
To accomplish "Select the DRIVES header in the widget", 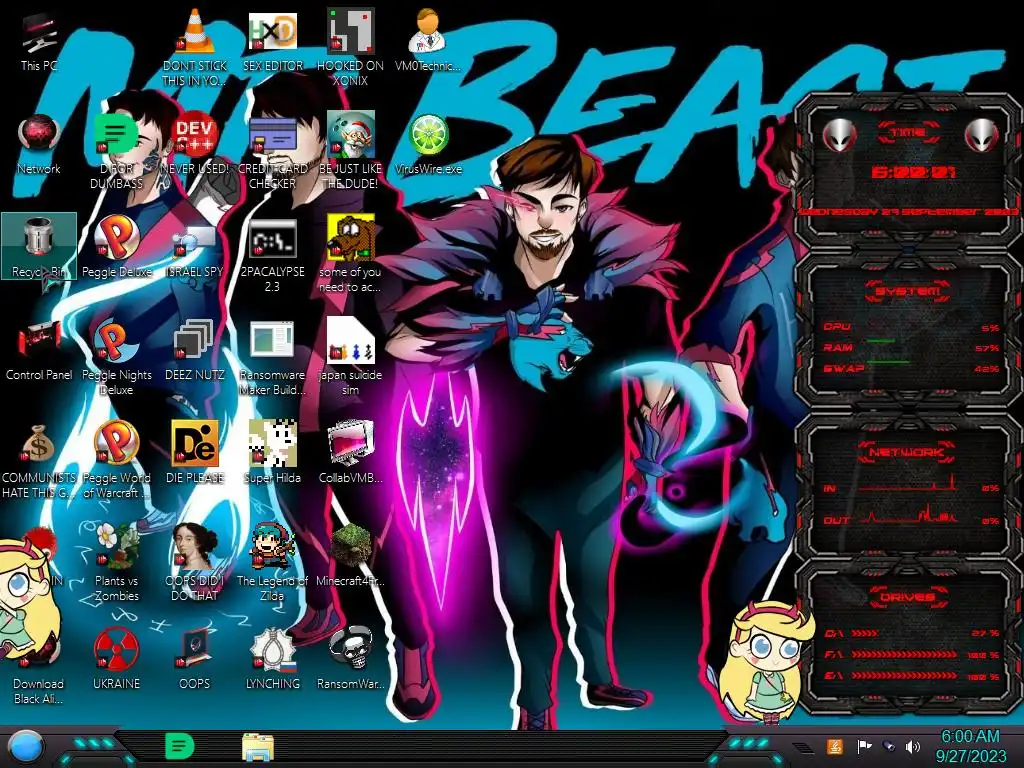I will (907, 597).
